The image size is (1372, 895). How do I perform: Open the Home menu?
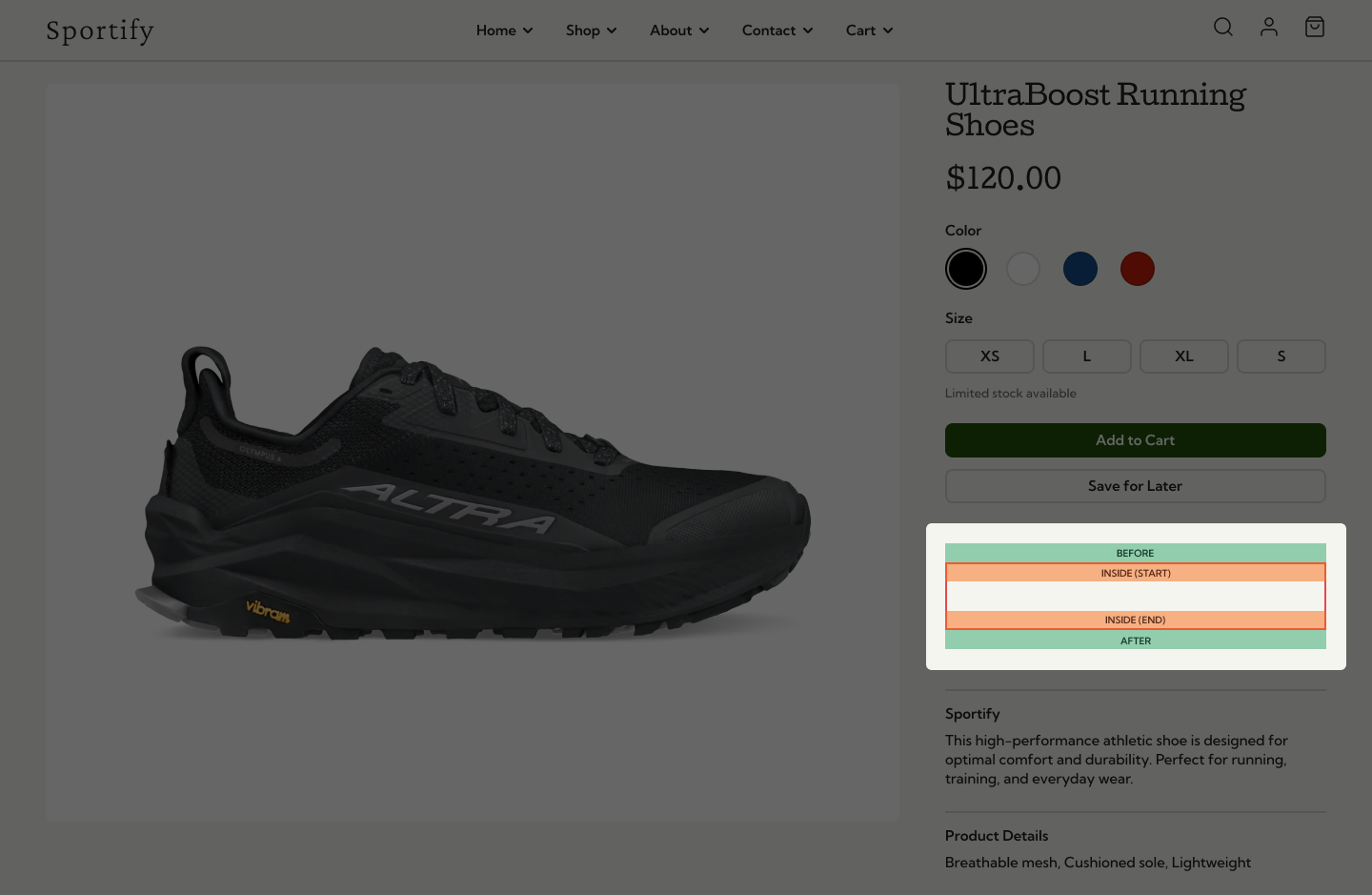(505, 31)
